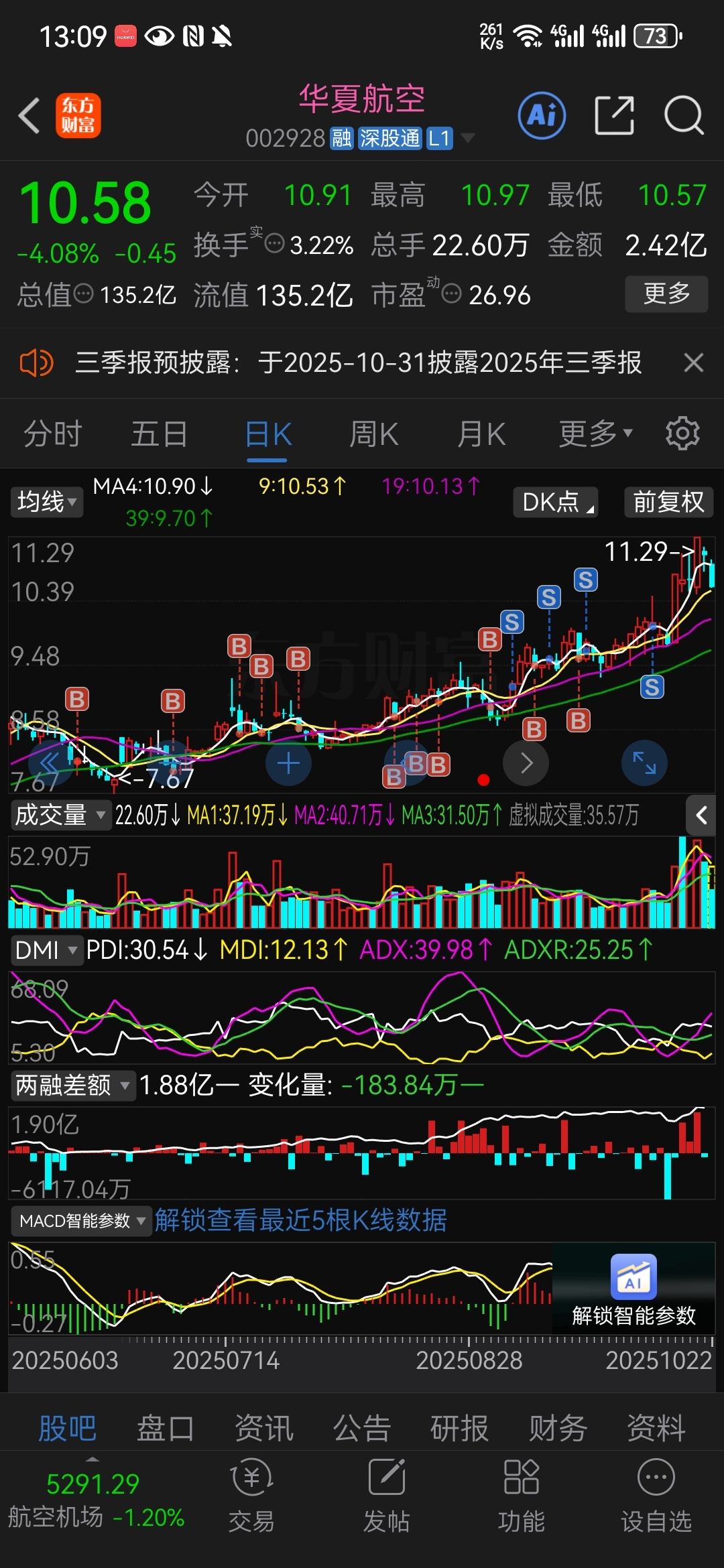
Task: Tap 虚拟成交量:35.57万 text
Action: [574, 815]
